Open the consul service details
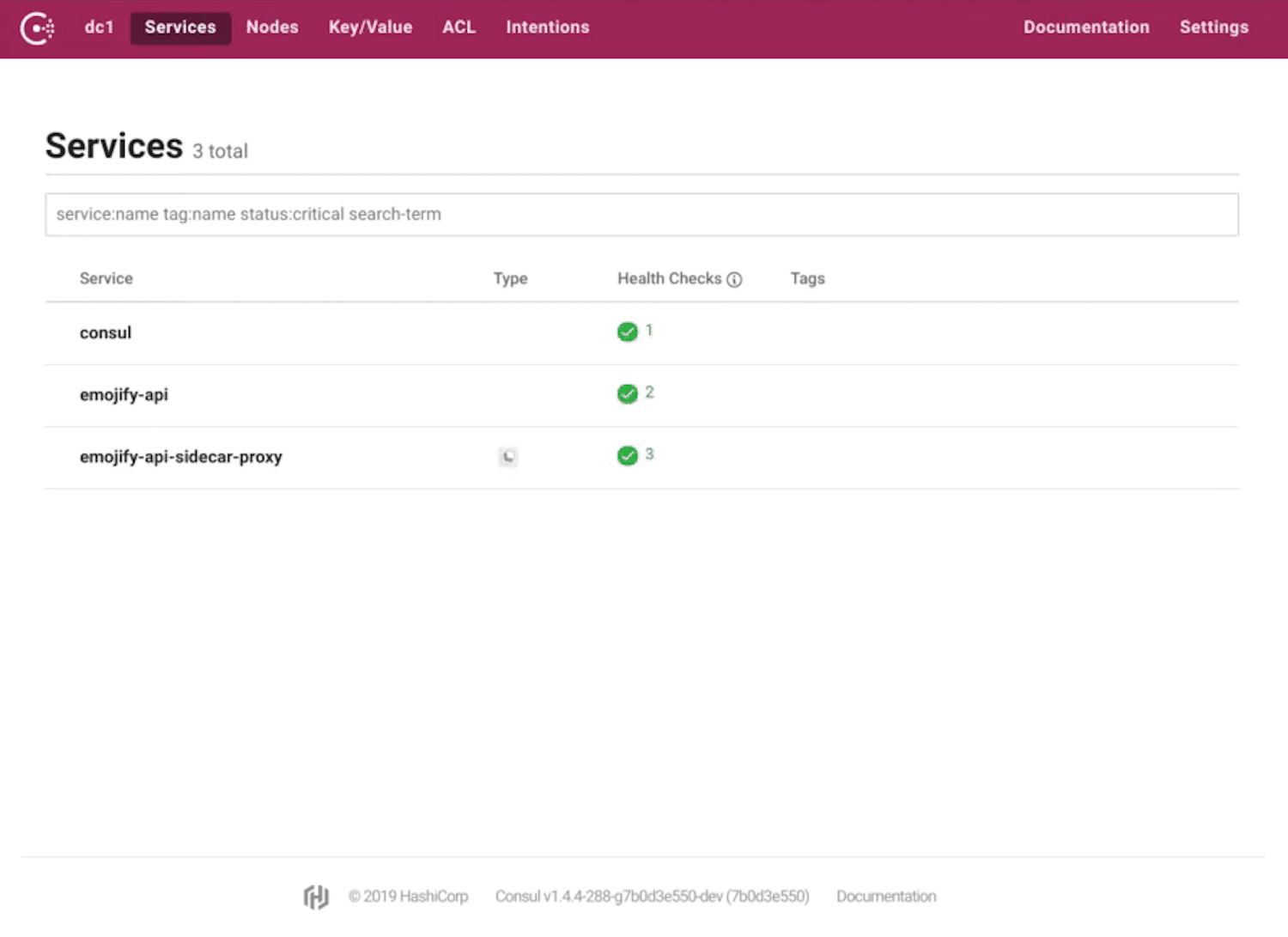 point(105,332)
